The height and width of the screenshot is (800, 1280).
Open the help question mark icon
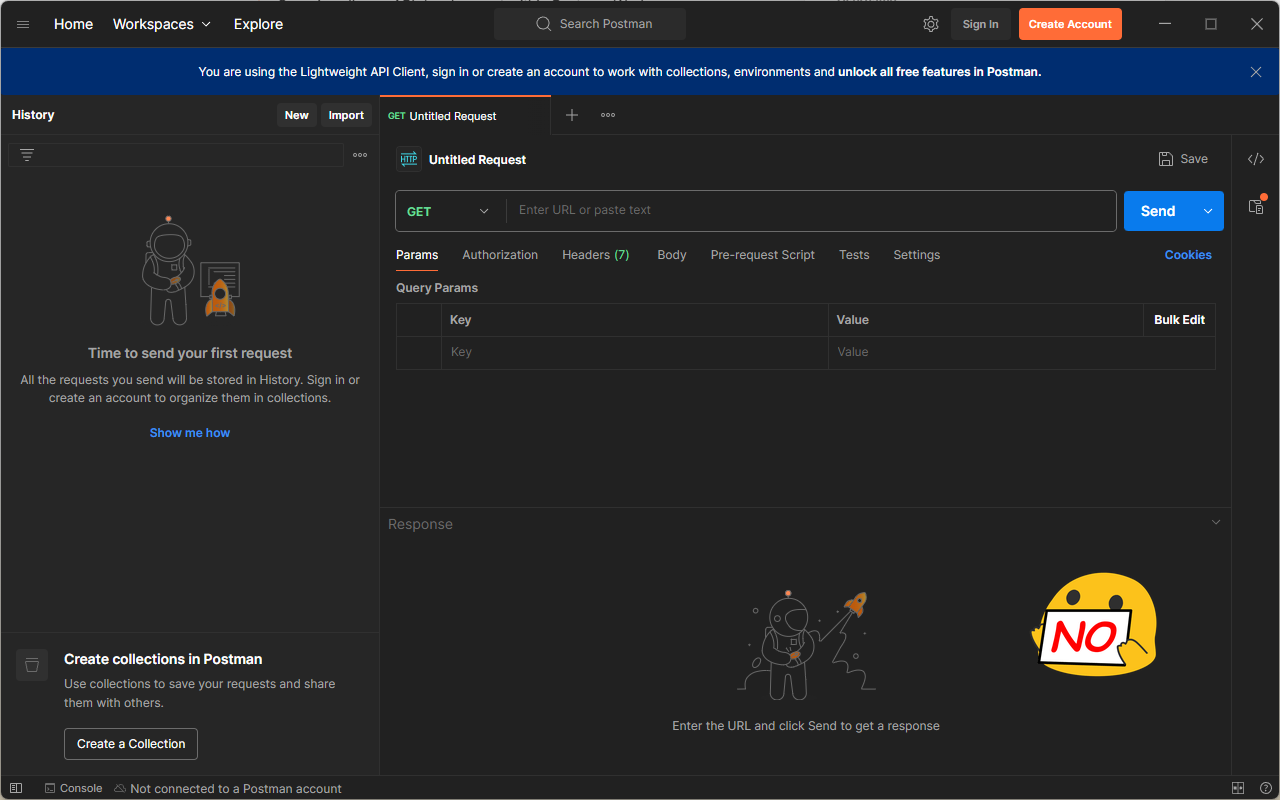pyautogui.click(x=1266, y=788)
